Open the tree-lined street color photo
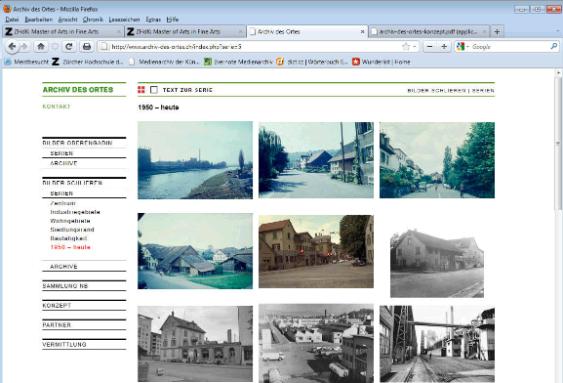Screen dimensions: 563x383 coord(437,160)
